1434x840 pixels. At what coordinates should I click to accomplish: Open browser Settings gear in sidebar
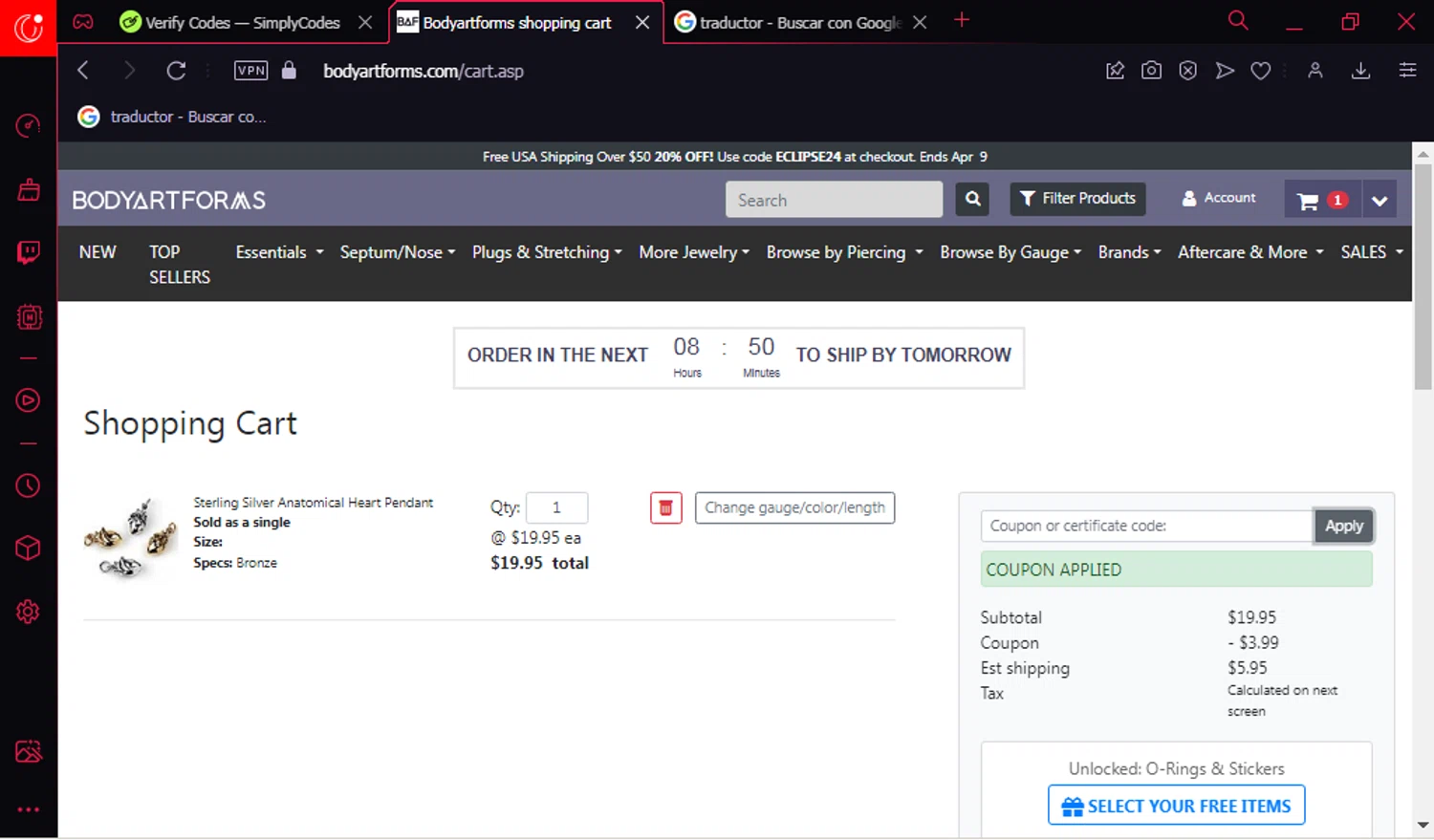click(29, 612)
